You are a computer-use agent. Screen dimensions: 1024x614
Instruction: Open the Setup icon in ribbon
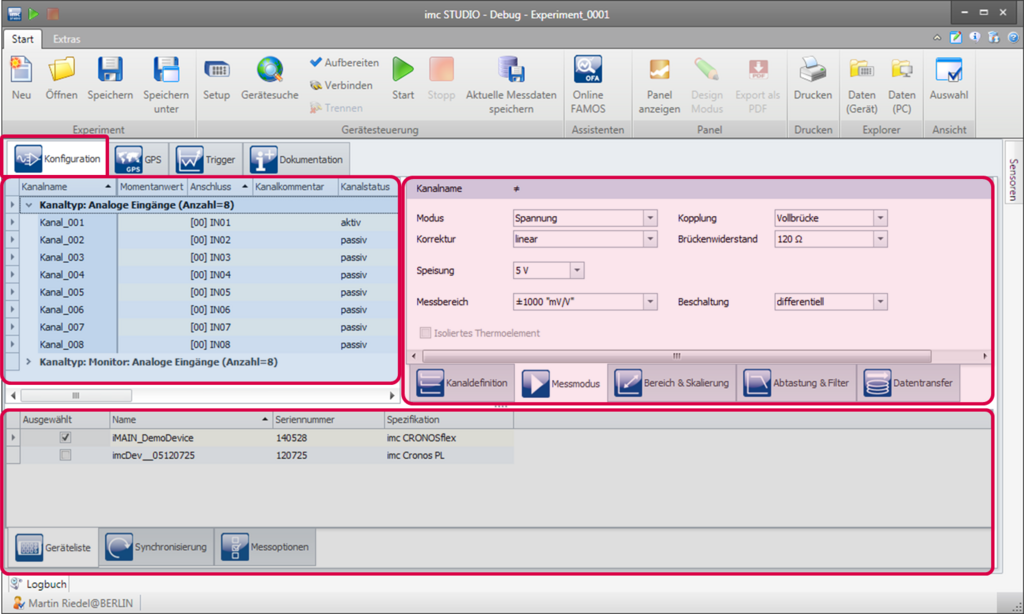click(216, 70)
